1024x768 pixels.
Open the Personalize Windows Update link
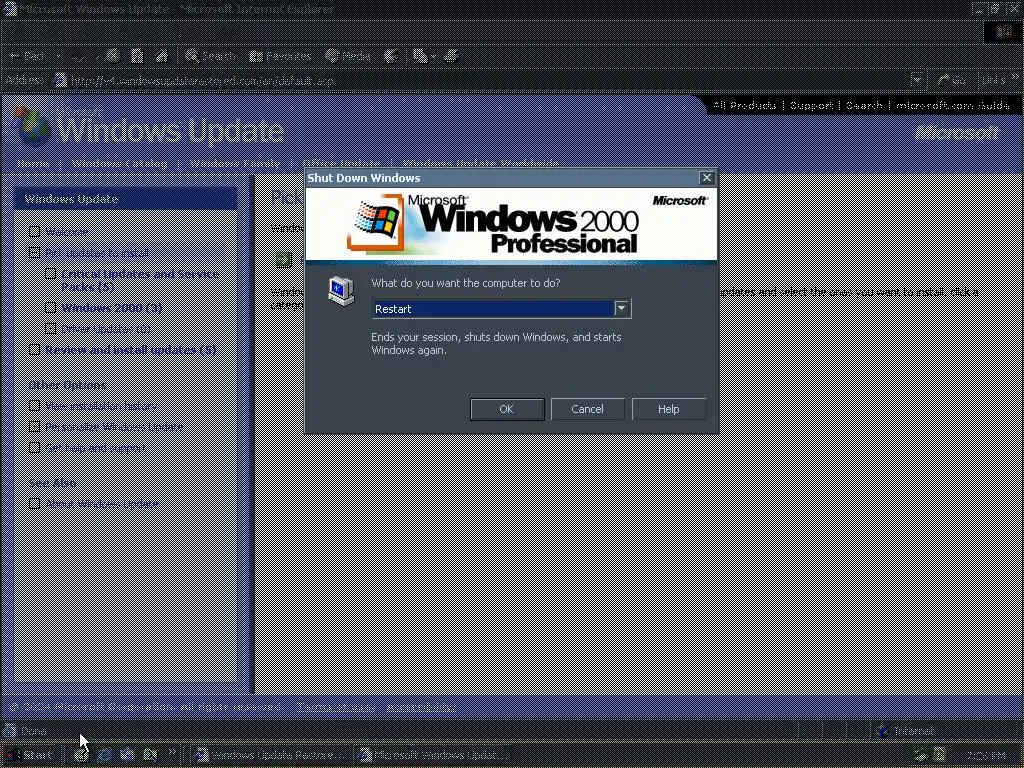(114, 426)
